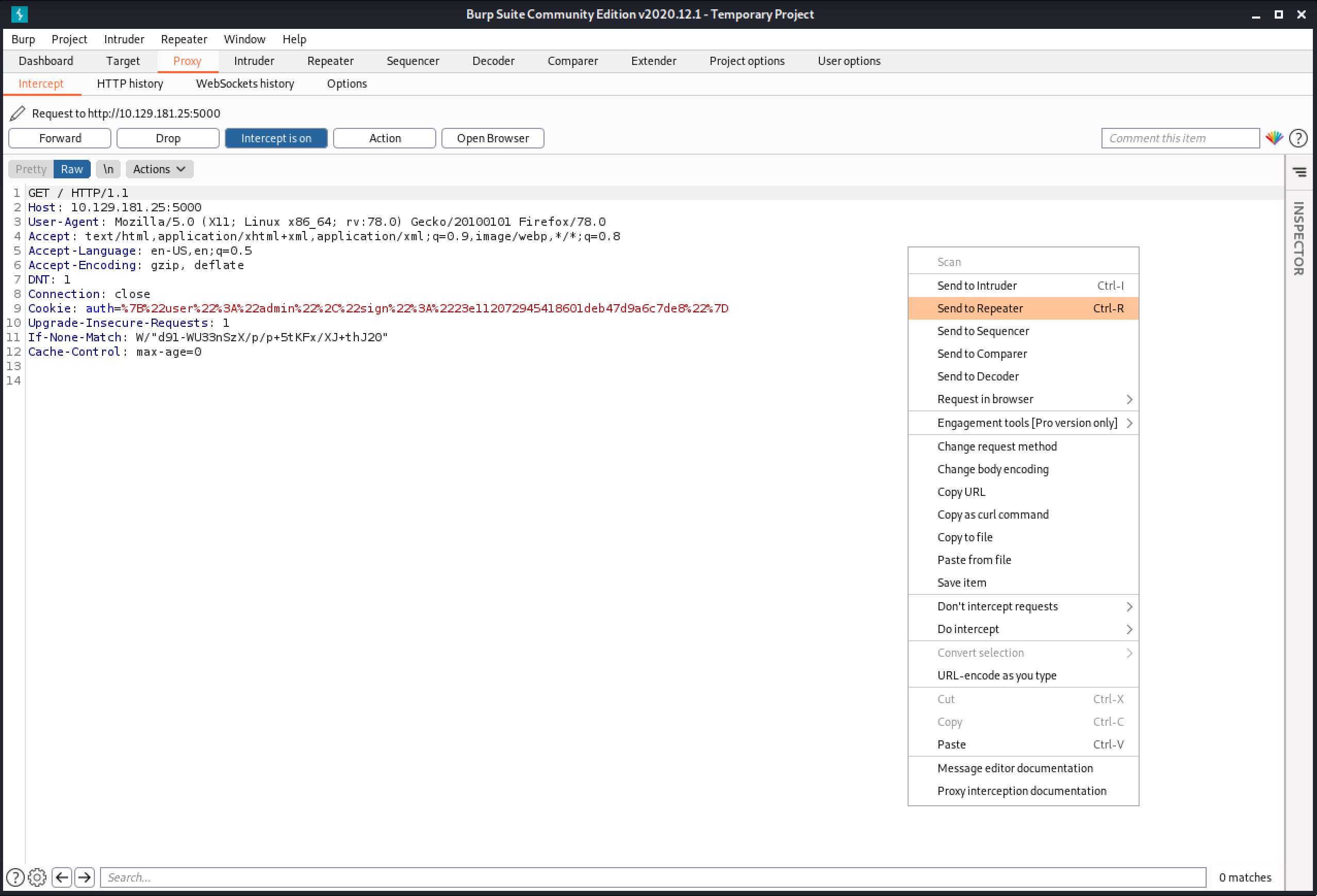Go to next search match arrow

(x=85, y=877)
